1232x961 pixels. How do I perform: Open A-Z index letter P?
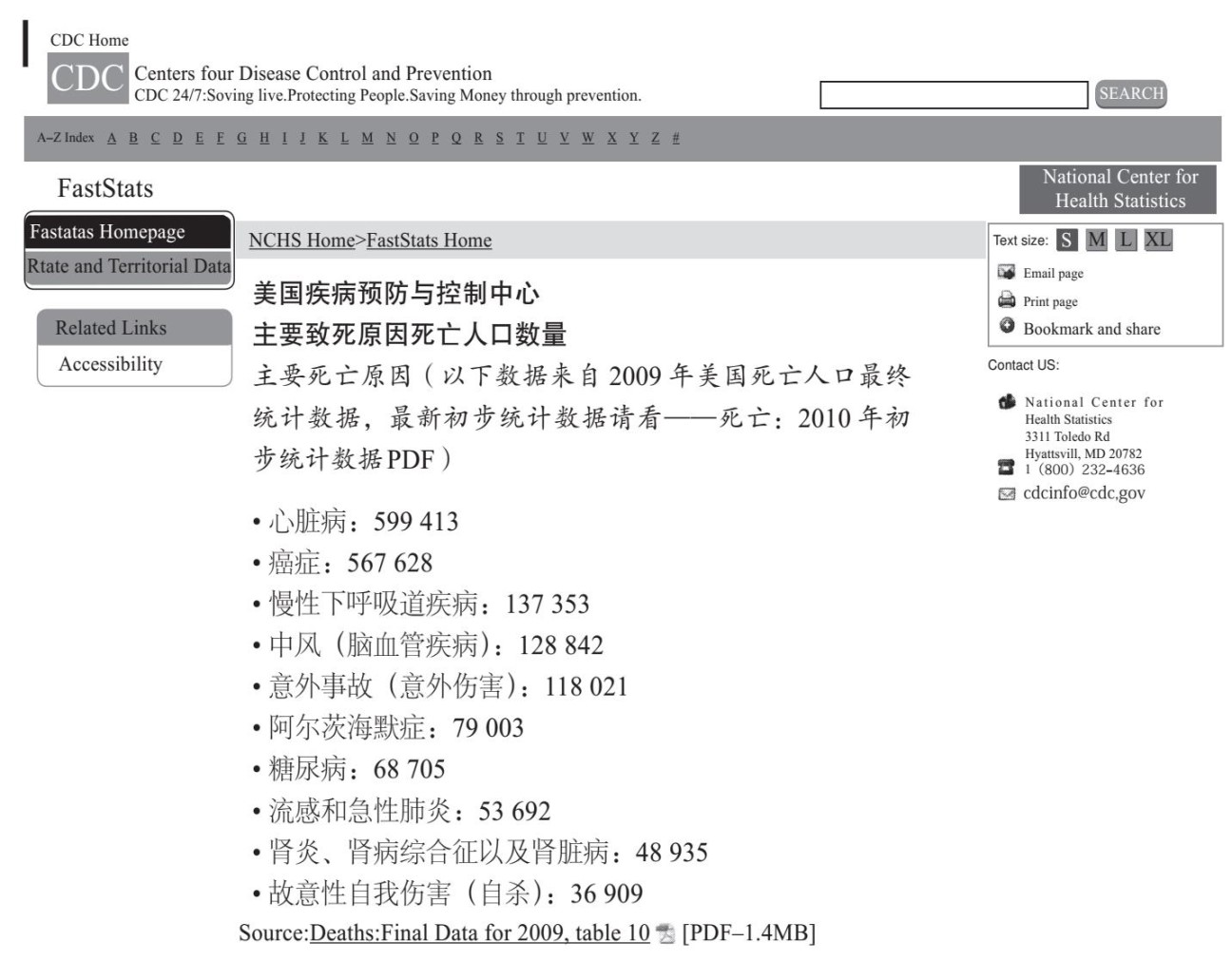[435, 138]
